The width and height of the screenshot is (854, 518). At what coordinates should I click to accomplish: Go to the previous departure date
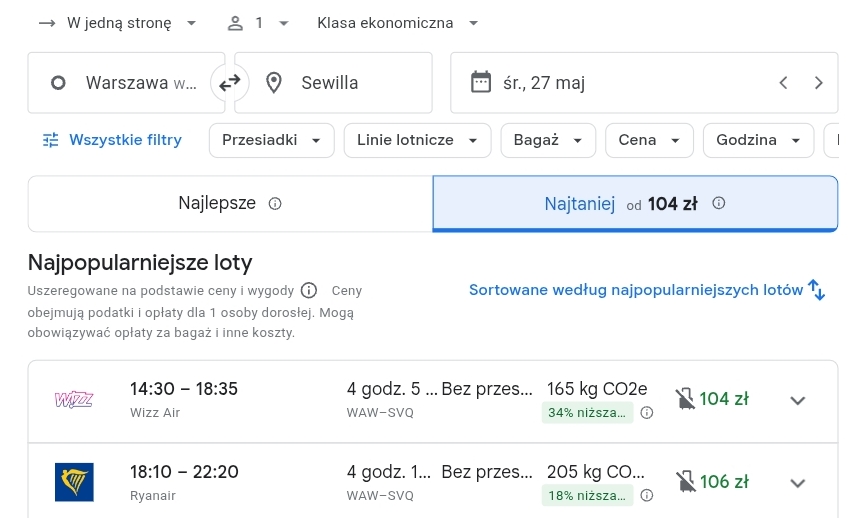click(x=783, y=83)
